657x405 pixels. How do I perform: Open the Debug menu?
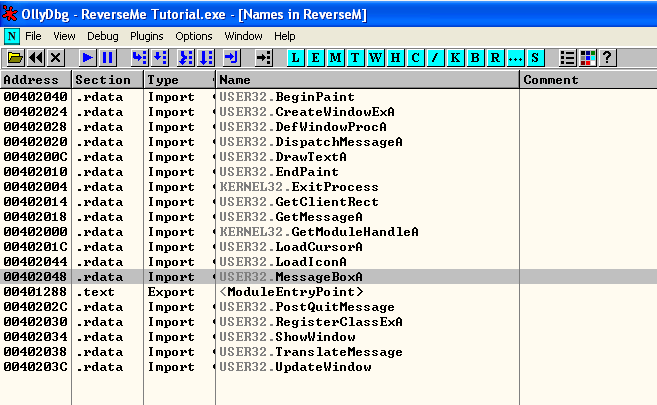coord(103,36)
